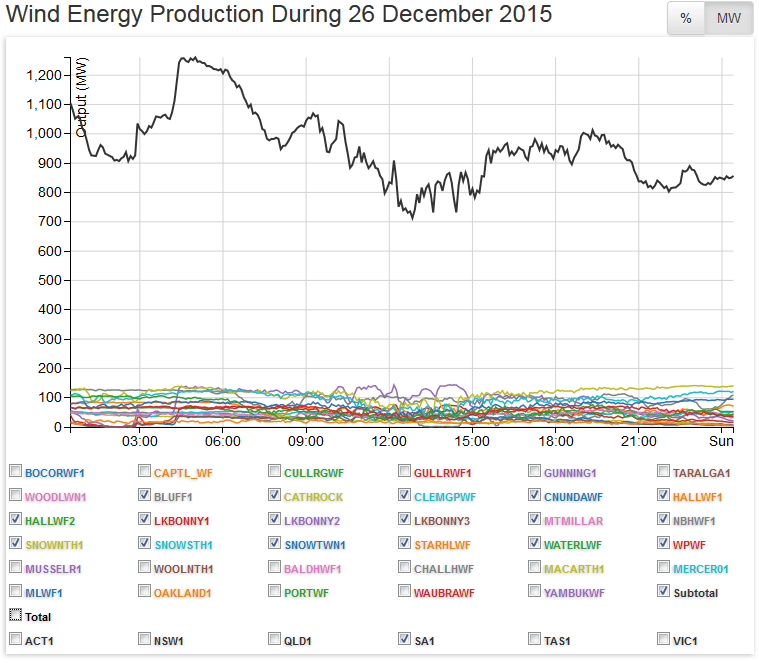759x663 pixels.
Task: Switch chart units to percent
Action: [686, 20]
